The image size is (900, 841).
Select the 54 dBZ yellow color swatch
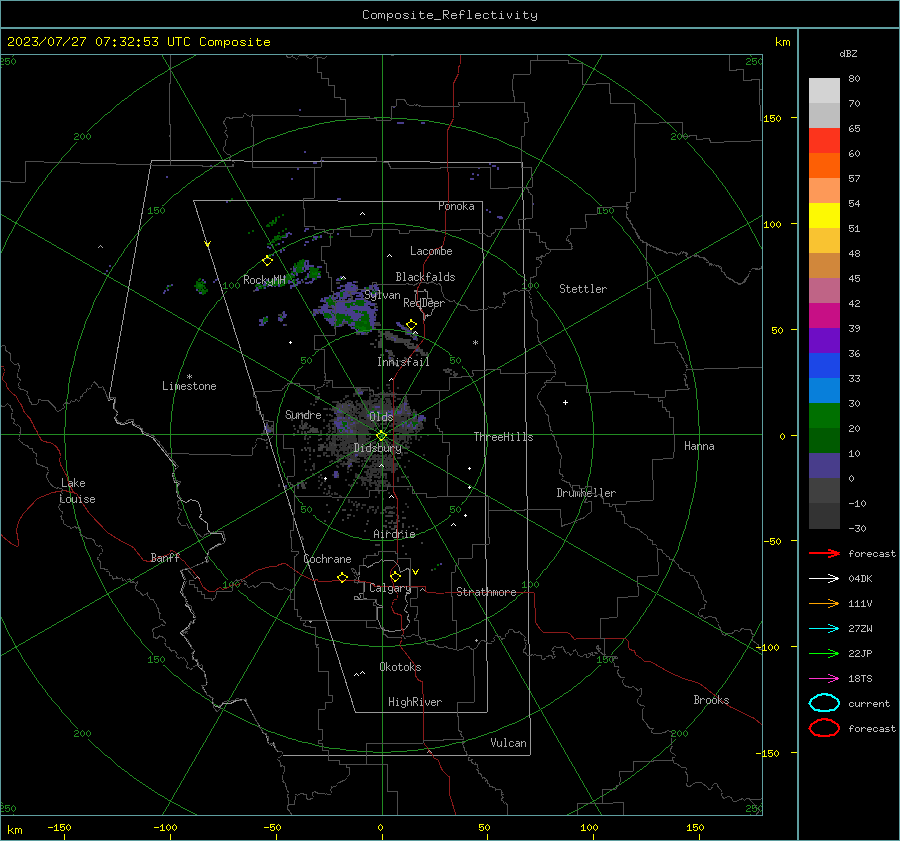pos(824,215)
